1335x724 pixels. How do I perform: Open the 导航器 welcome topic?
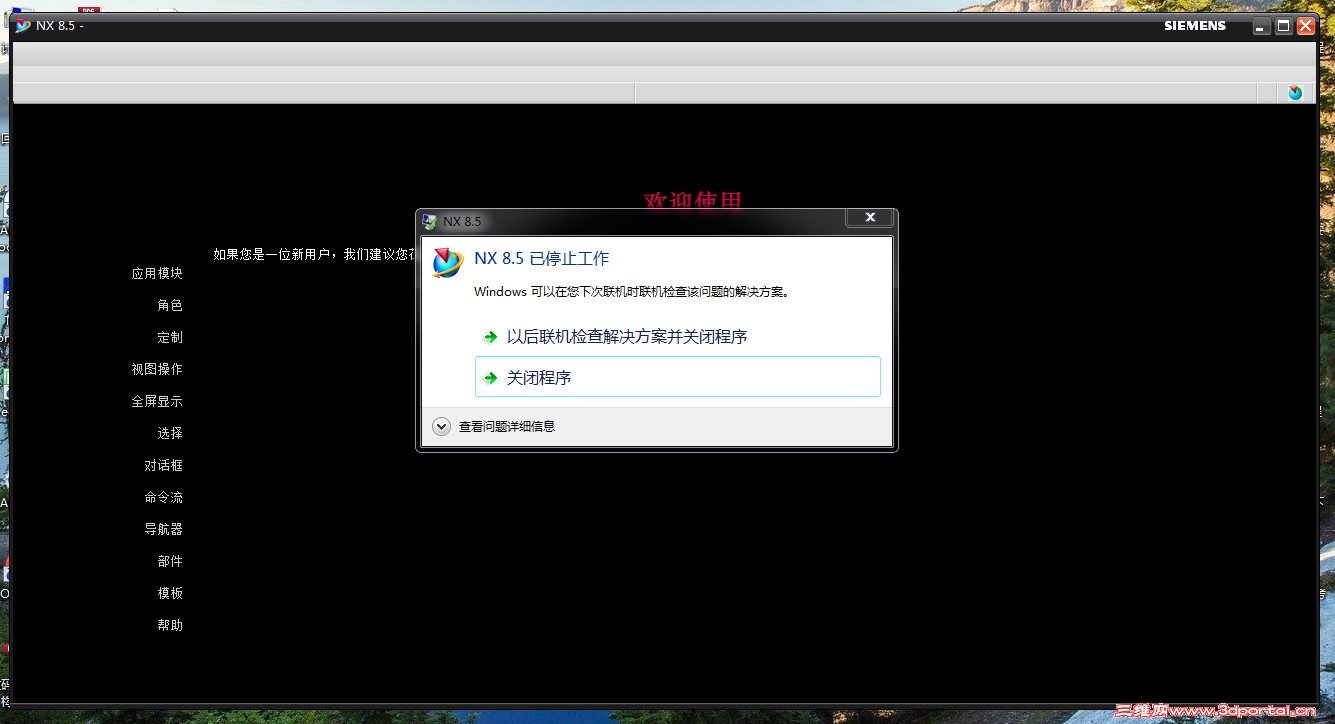[164, 529]
